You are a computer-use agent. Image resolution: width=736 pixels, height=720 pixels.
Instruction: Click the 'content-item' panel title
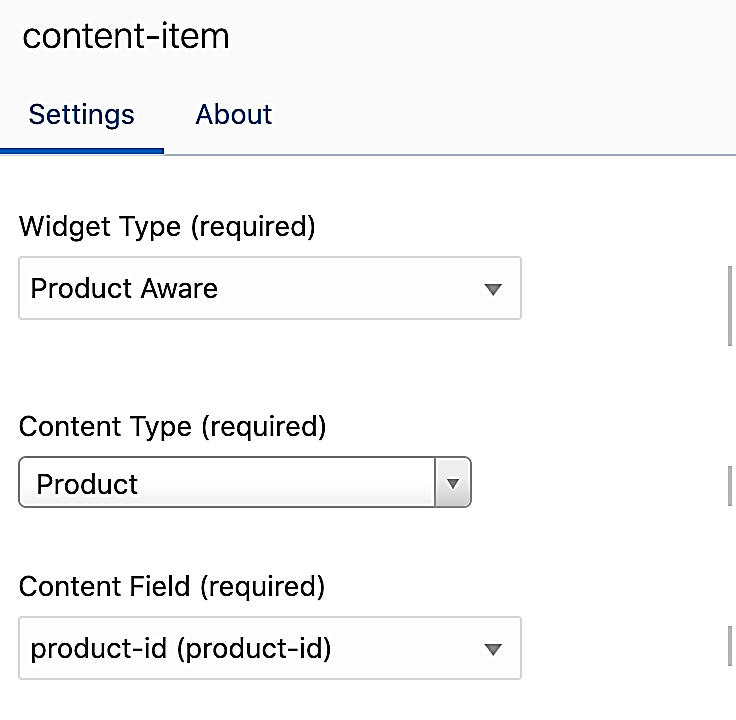[126, 36]
